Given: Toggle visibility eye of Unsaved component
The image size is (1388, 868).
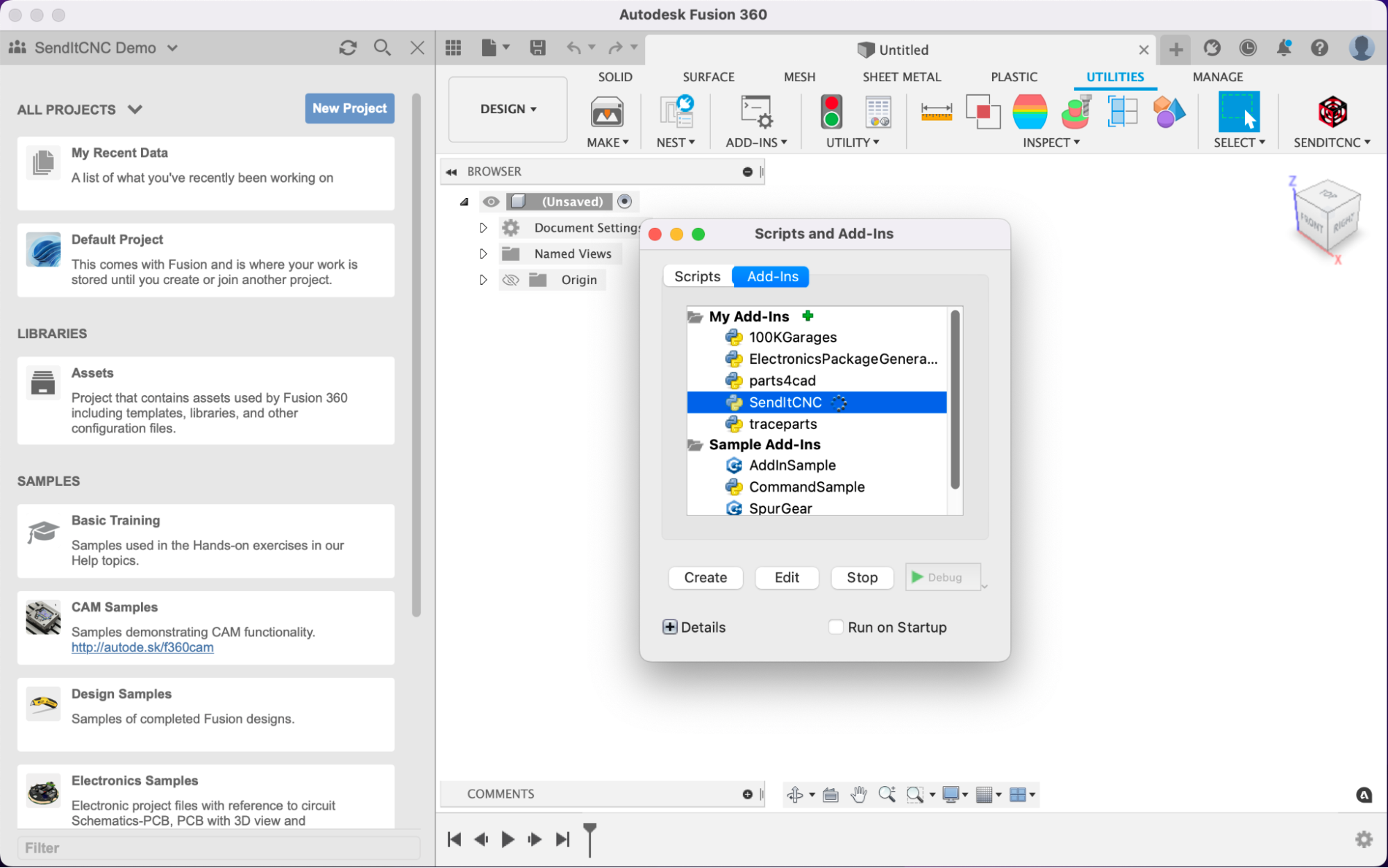Looking at the screenshot, I should point(491,202).
